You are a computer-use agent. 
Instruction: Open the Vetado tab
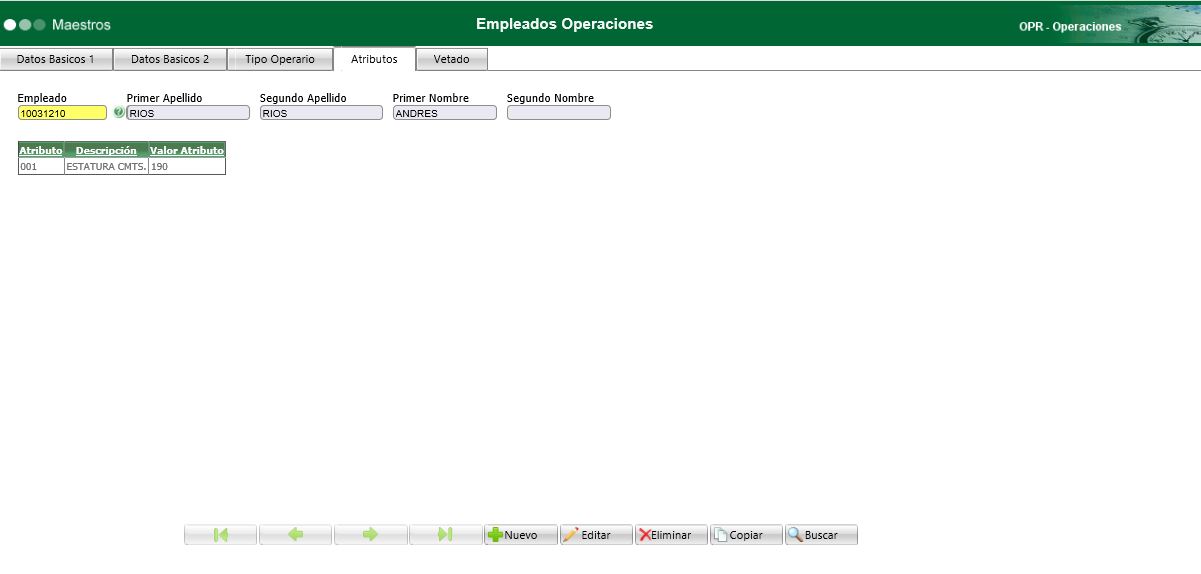pyautogui.click(x=451, y=59)
